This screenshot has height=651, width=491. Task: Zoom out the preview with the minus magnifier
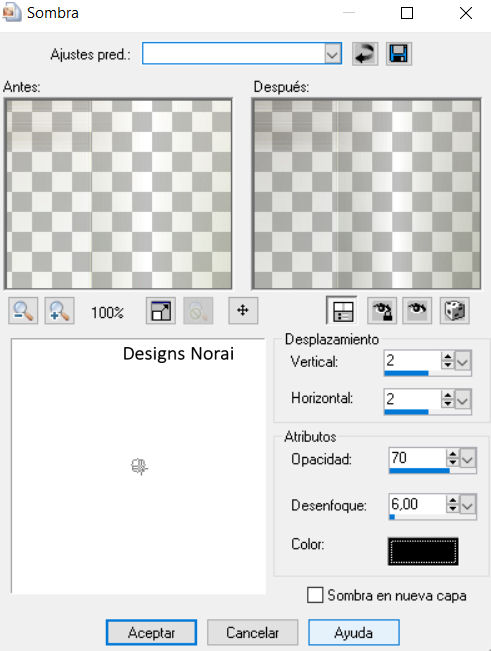coord(23,311)
